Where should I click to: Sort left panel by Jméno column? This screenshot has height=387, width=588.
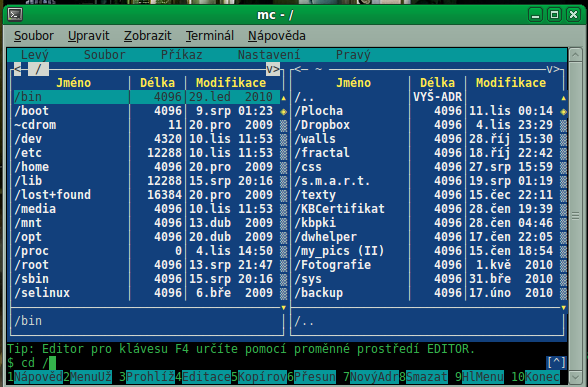coord(74,82)
